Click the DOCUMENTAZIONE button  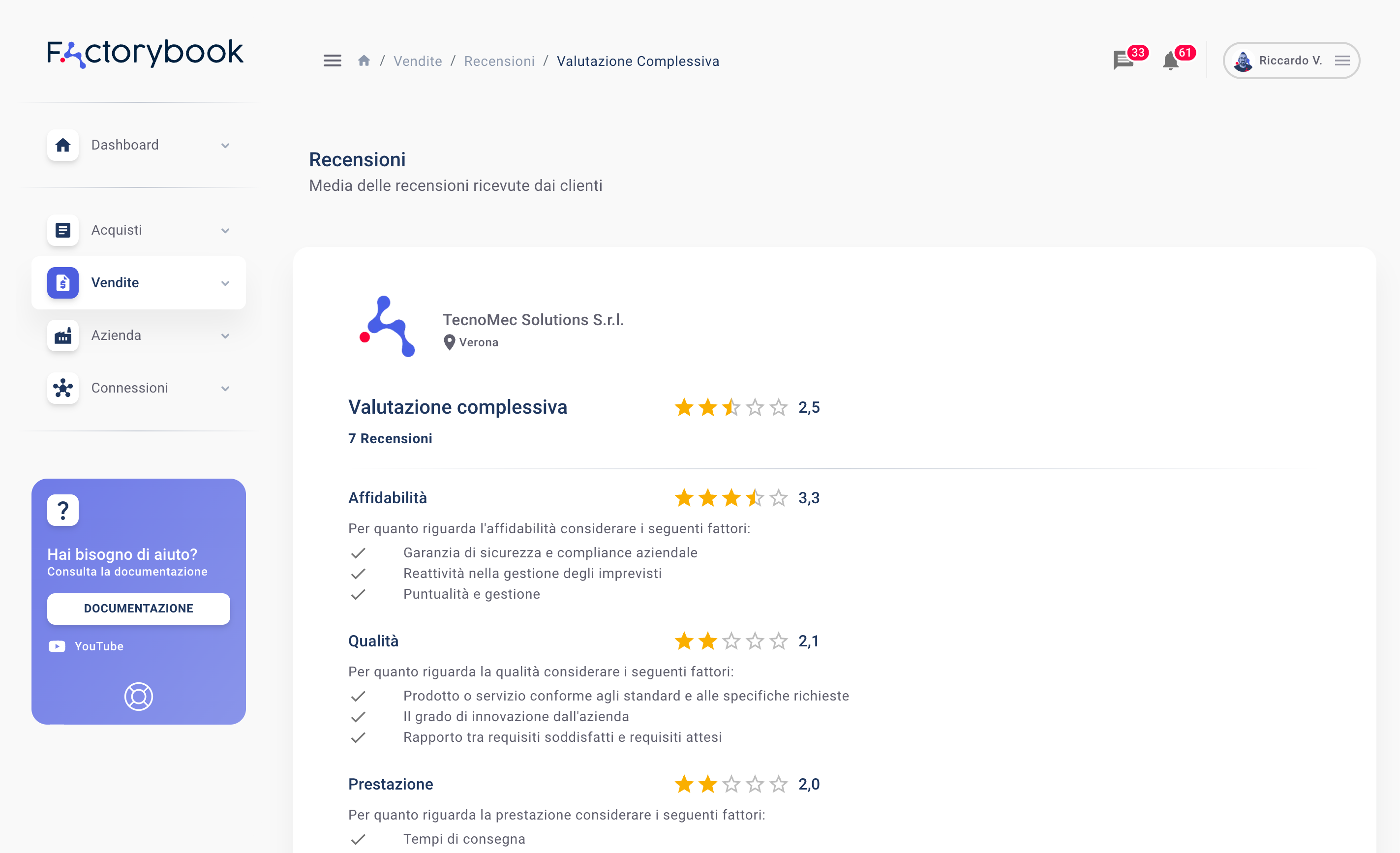click(x=138, y=608)
